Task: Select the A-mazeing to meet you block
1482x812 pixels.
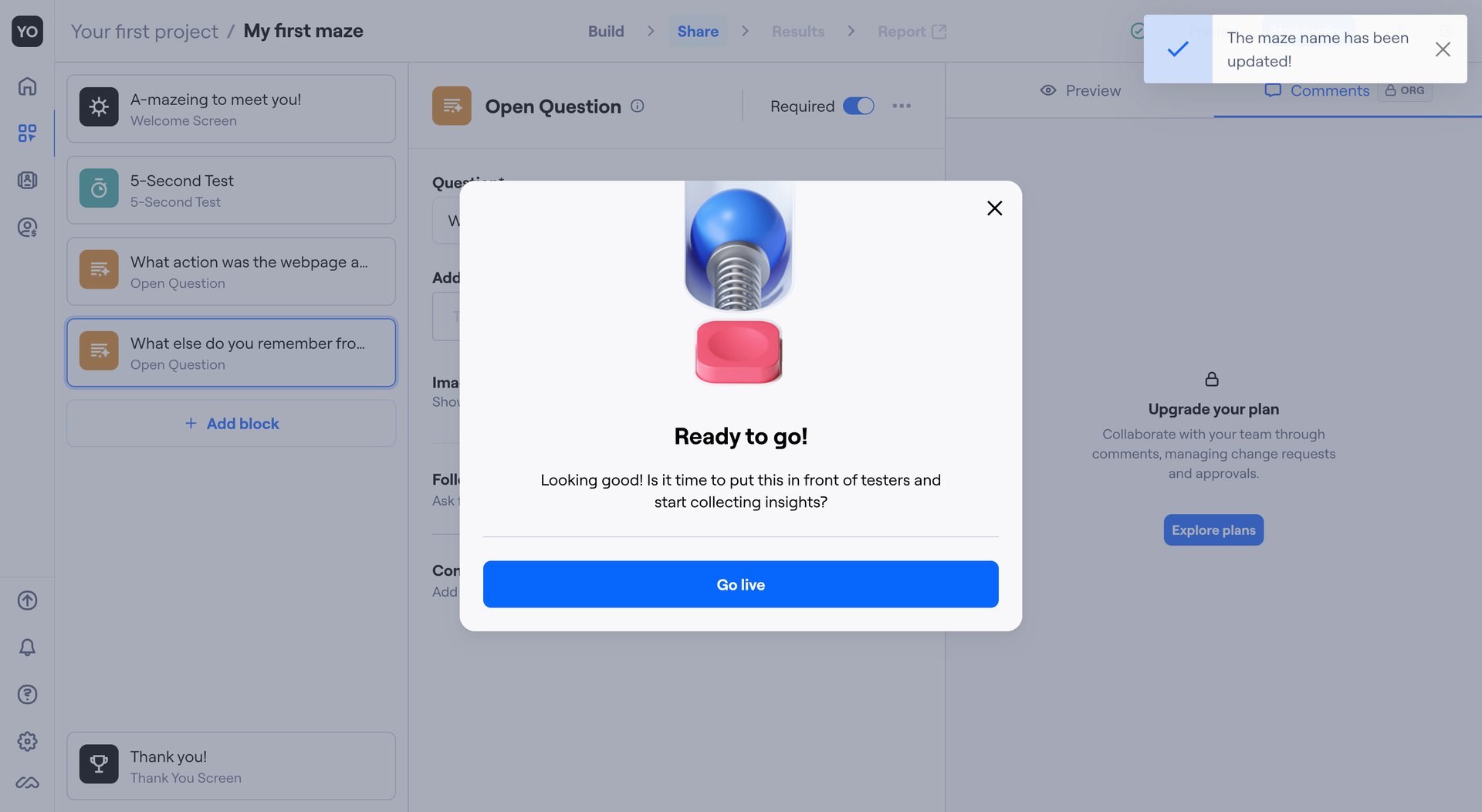Action: tap(231, 108)
